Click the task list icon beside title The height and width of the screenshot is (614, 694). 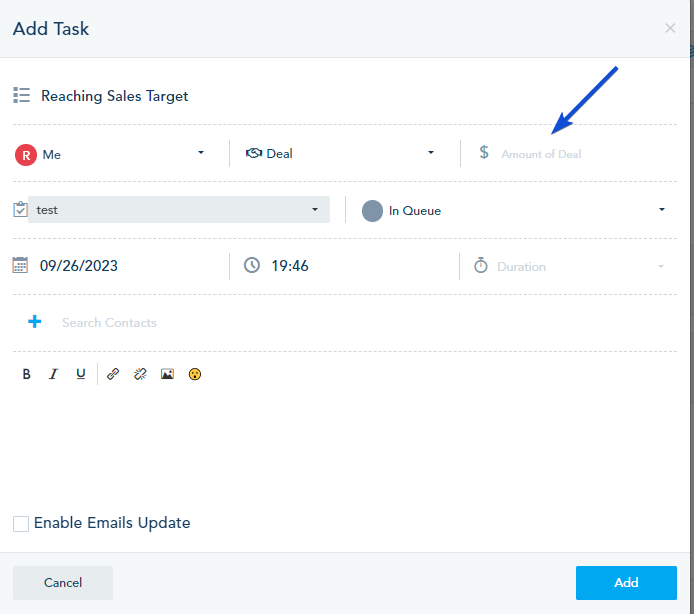tap(22, 95)
